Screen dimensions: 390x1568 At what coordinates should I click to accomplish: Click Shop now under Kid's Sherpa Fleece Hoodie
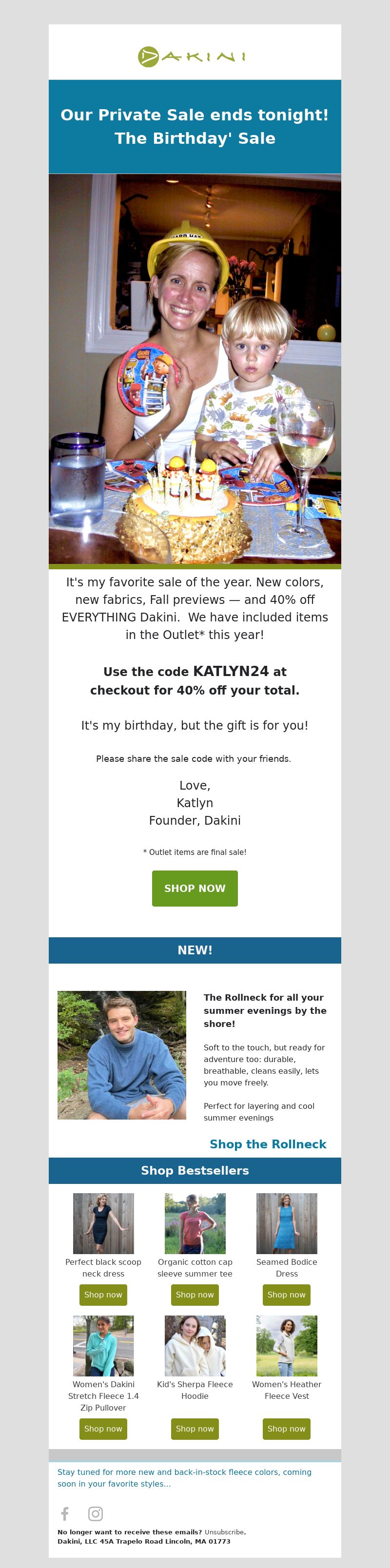coord(195,1429)
